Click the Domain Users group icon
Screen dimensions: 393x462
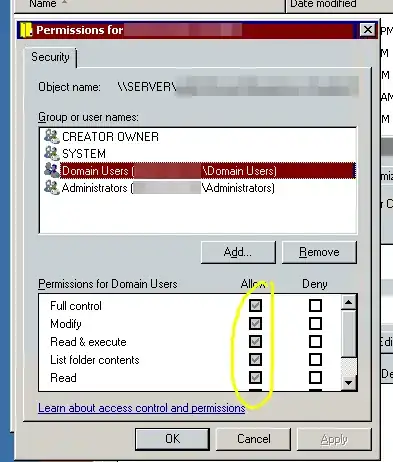(x=52, y=170)
